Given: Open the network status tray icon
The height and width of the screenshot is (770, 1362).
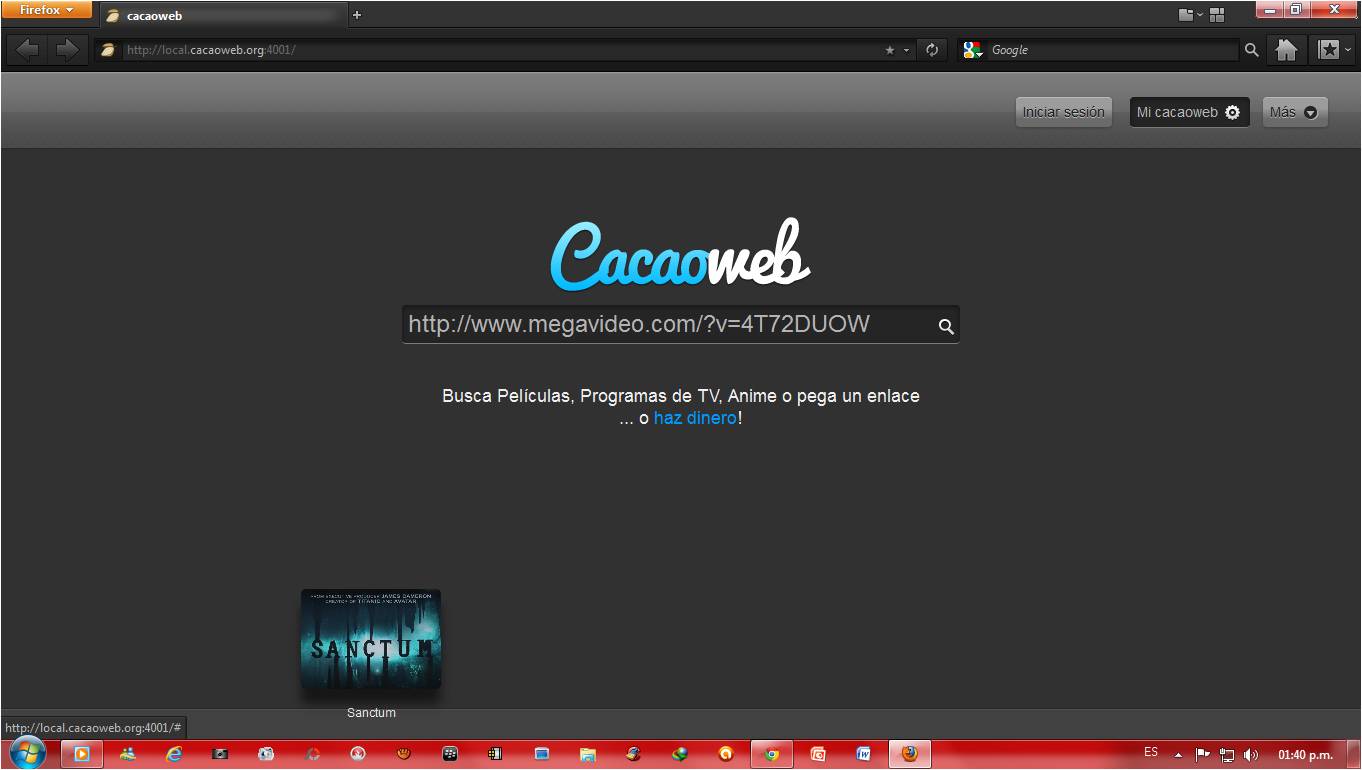Looking at the screenshot, I should click(1227, 755).
